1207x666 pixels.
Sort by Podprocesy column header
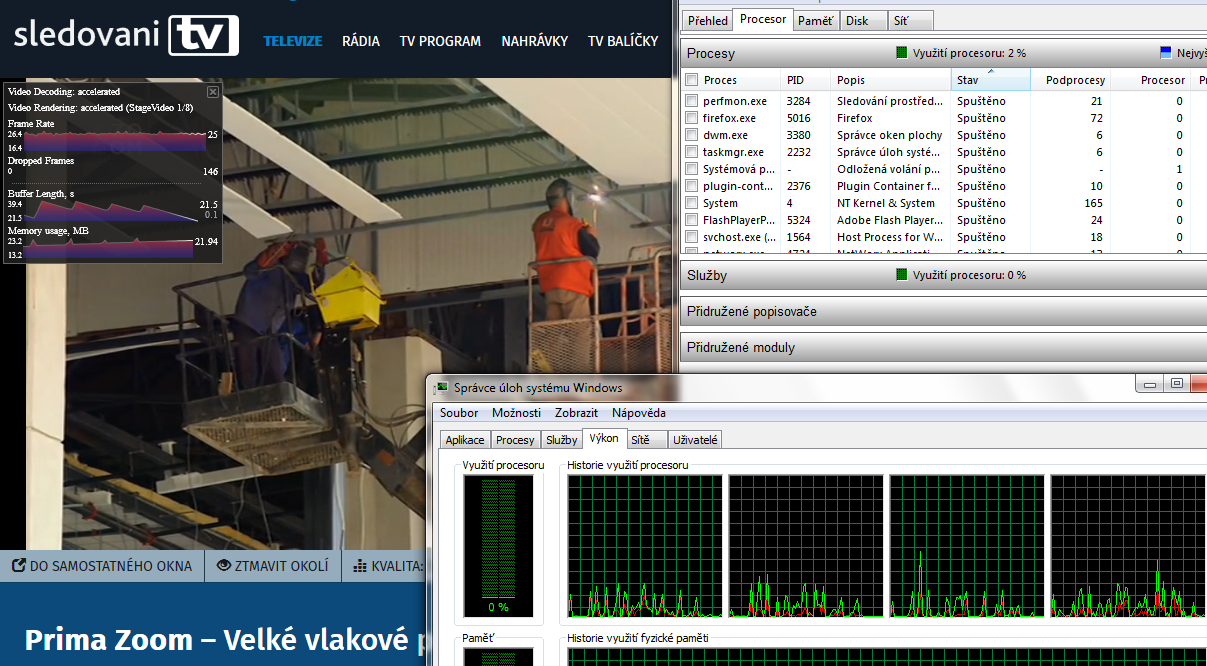pos(1070,80)
